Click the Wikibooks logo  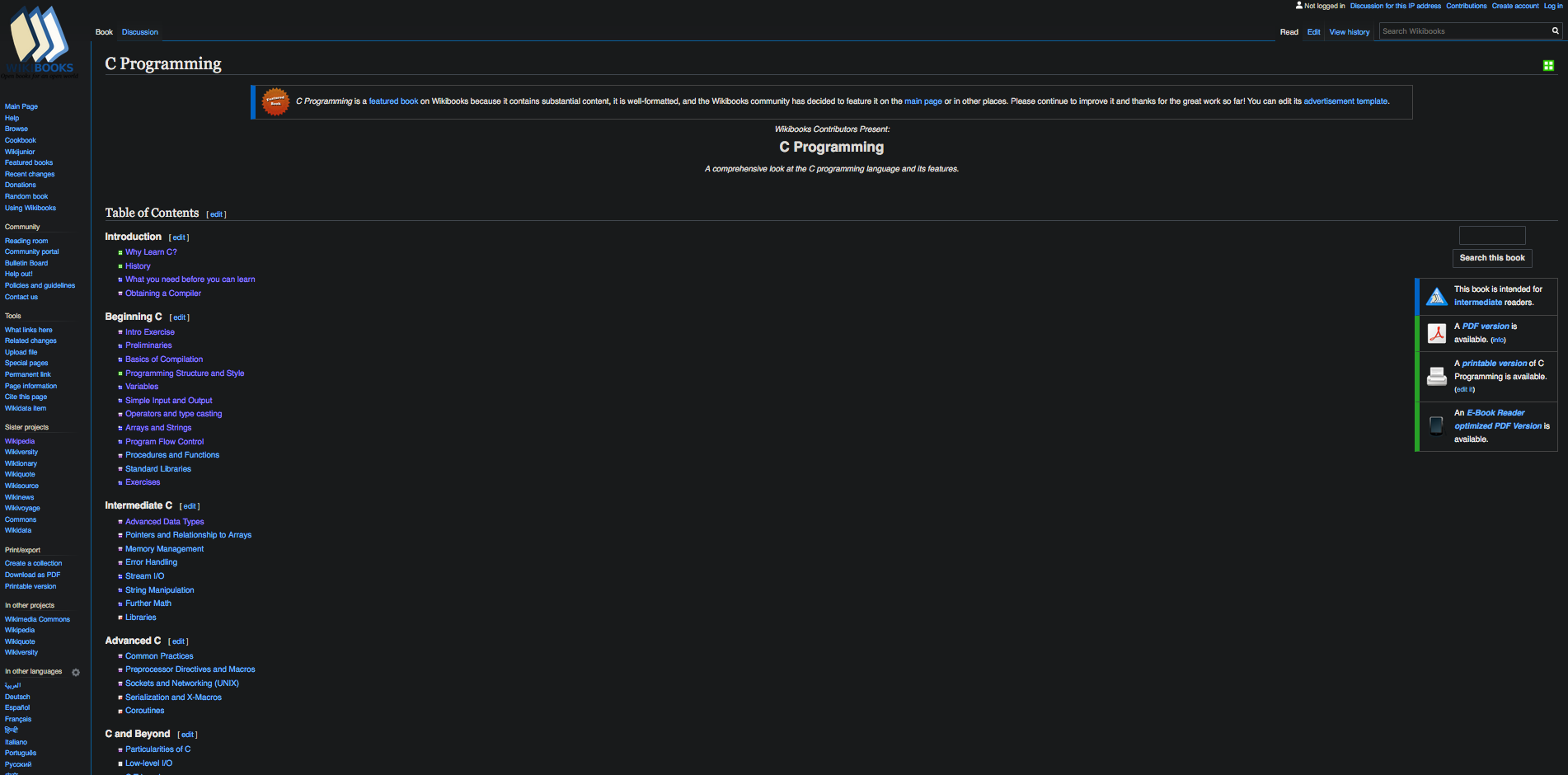tap(40, 43)
